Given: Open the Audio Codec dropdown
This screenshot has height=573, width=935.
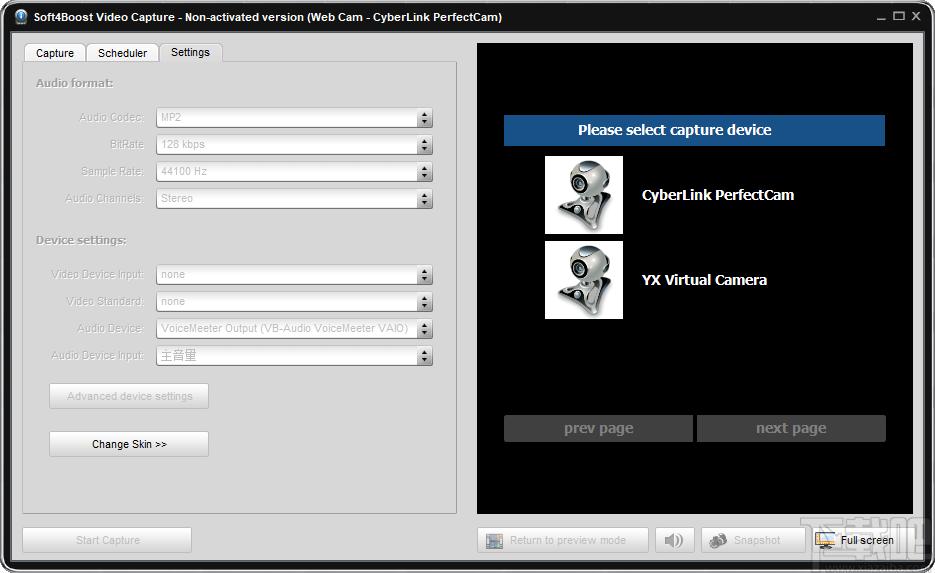Looking at the screenshot, I should 294,117.
